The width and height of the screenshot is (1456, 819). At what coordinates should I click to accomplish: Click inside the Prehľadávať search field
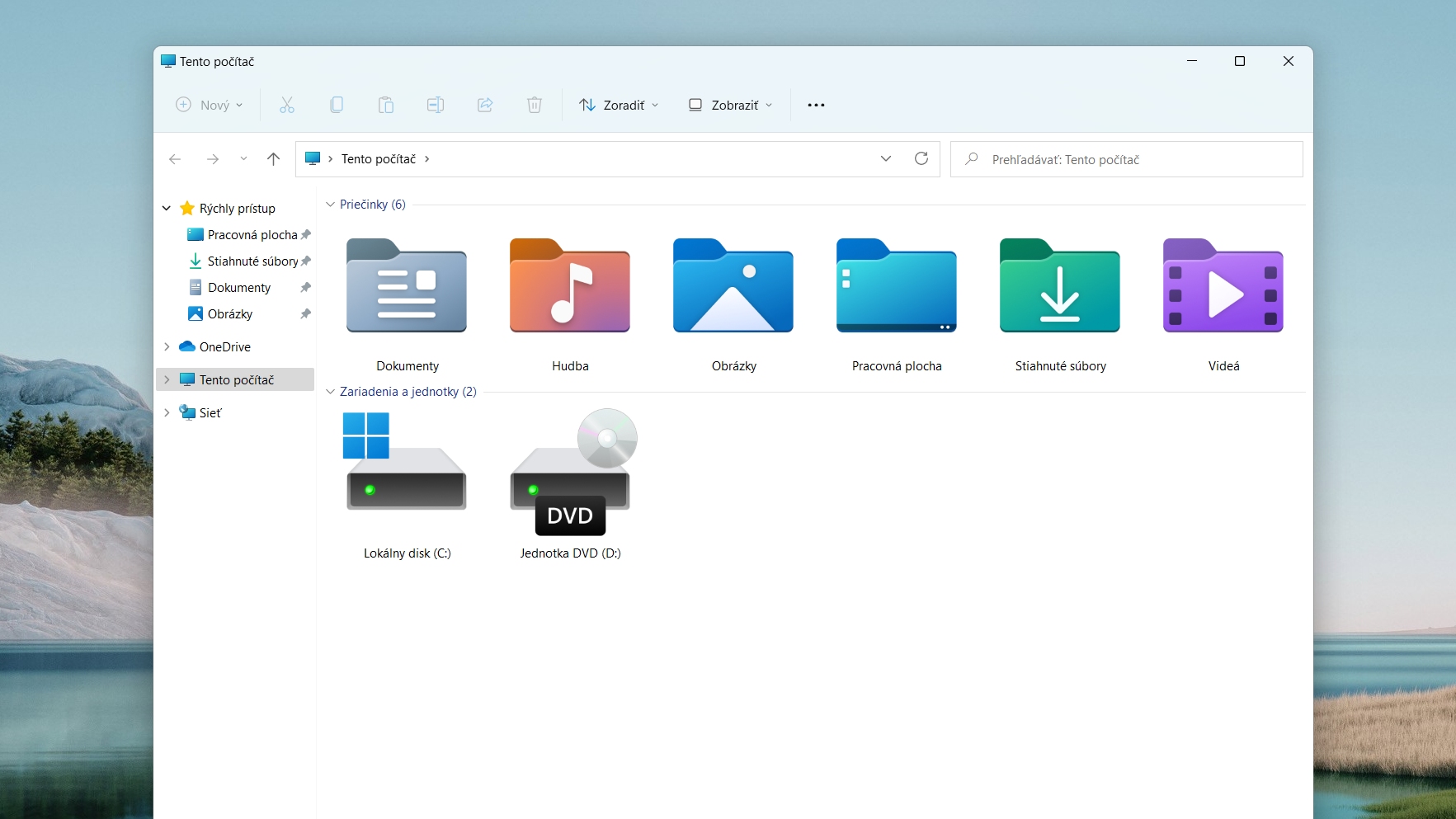1125,159
